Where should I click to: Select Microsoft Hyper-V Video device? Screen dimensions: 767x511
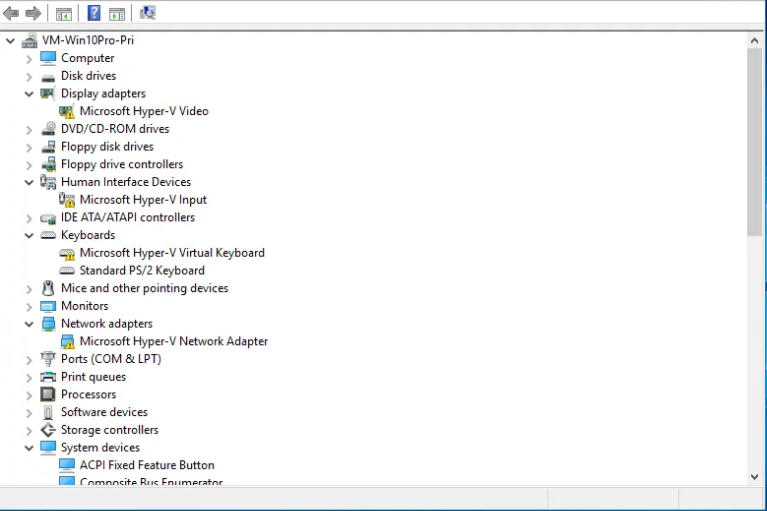[x=144, y=111]
